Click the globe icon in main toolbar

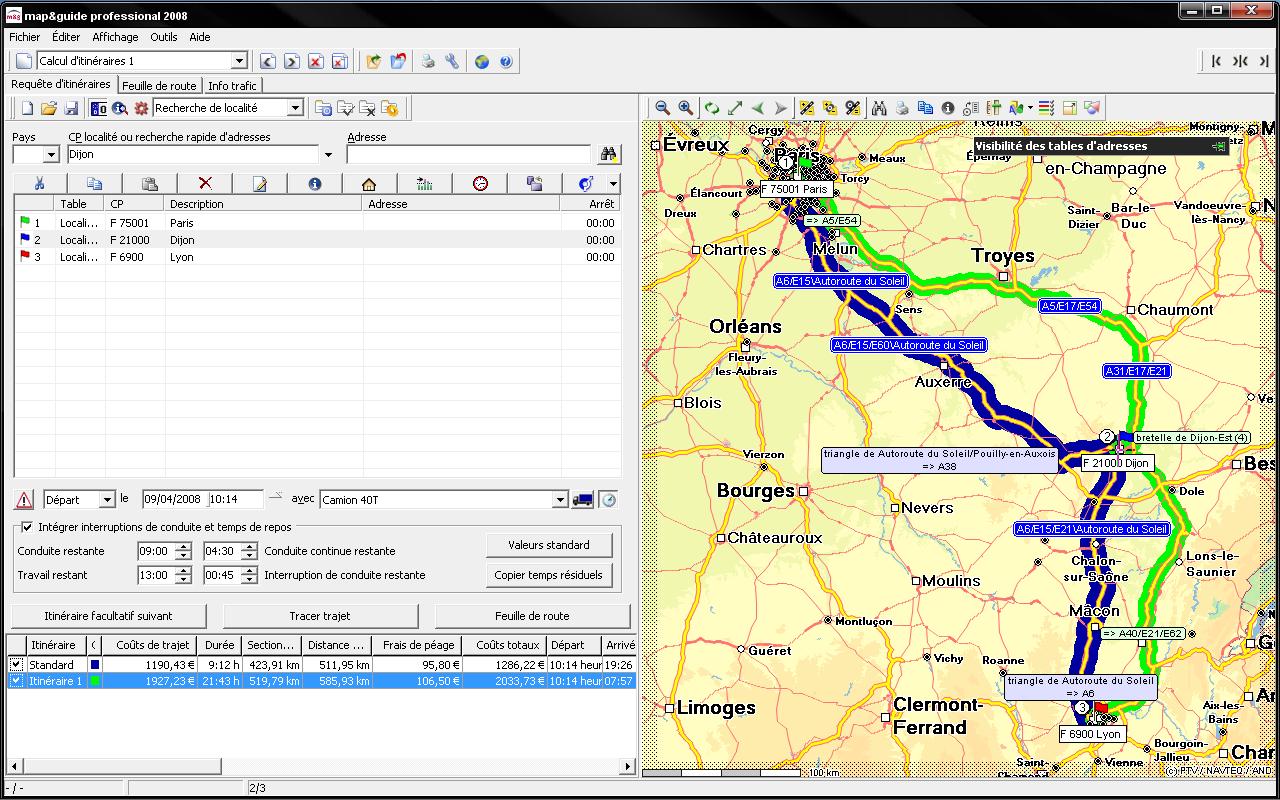(x=482, y=61)
